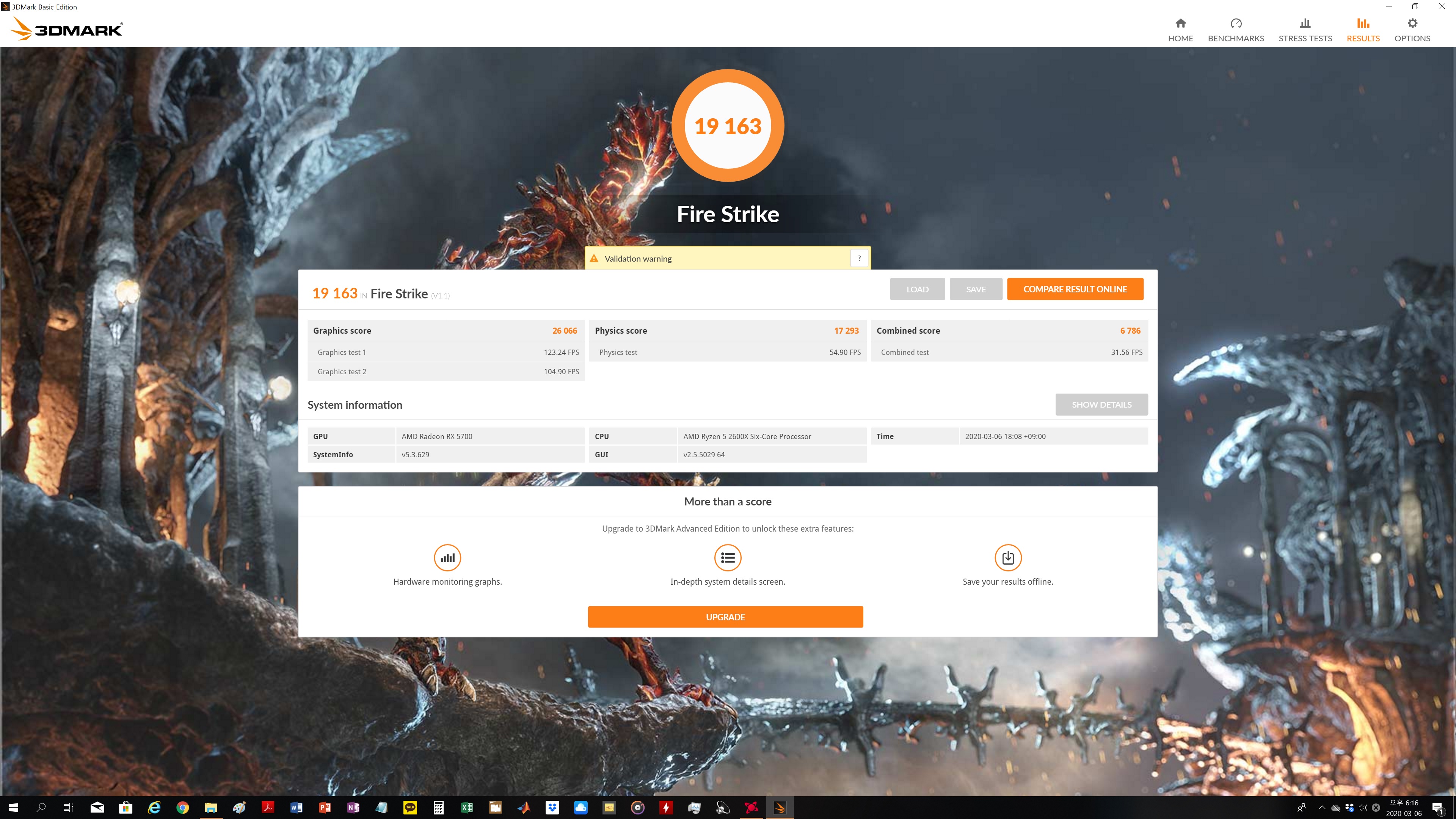Open the Benchmarks section
1456x819 pixels.
(x=1236, y=30)
